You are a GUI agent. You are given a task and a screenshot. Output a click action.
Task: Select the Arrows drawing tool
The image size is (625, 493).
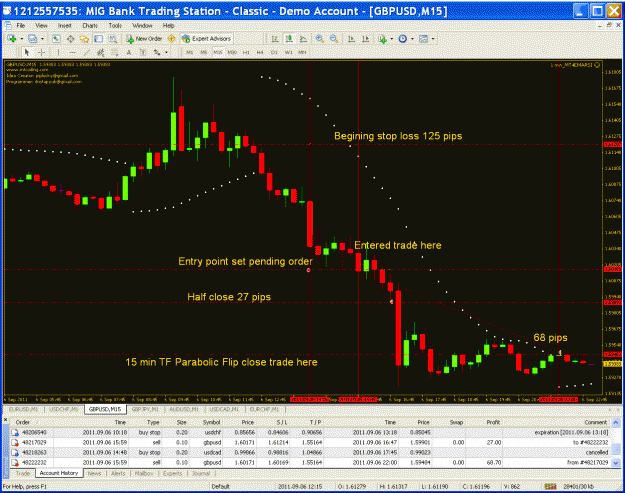pos(157,52)
